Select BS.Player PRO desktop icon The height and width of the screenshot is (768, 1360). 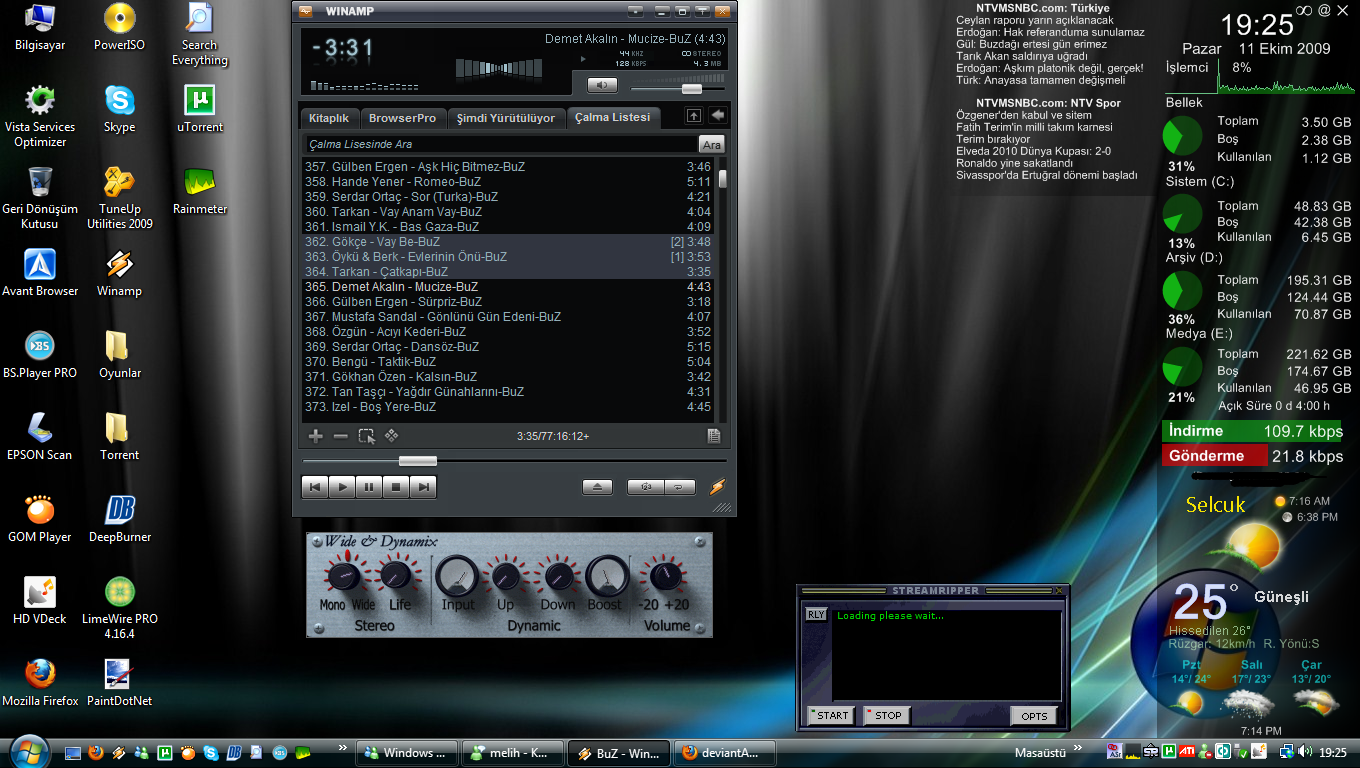[x=40, y=355]
